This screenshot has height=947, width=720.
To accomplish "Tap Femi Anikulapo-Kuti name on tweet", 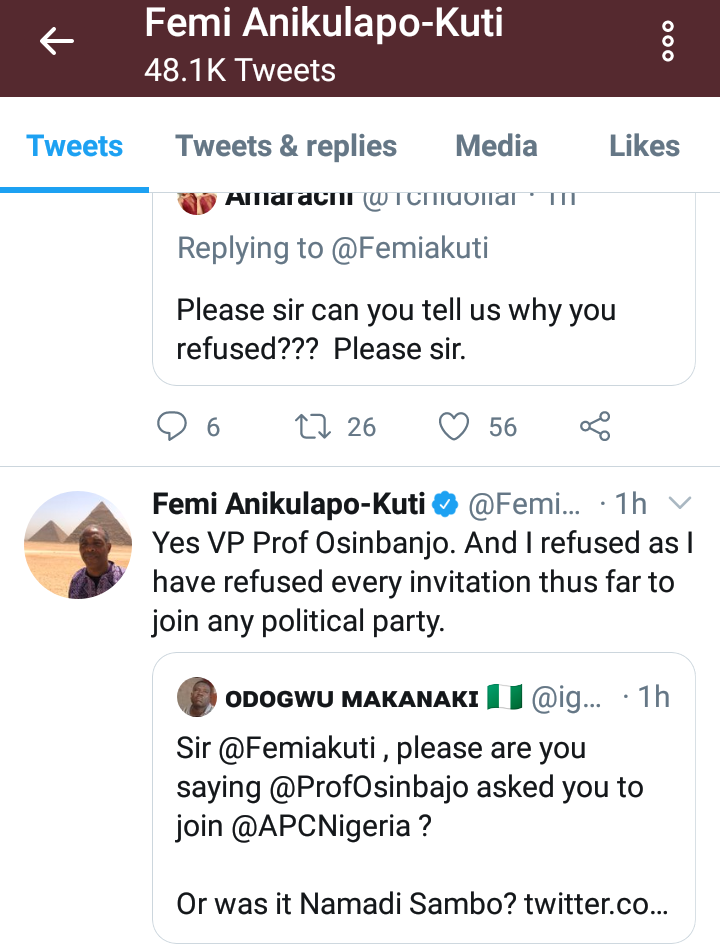I will point(289,504).
